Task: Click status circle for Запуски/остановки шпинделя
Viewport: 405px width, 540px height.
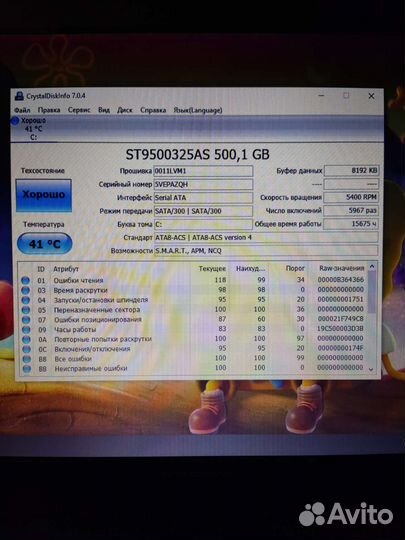Action: point(26,300)
